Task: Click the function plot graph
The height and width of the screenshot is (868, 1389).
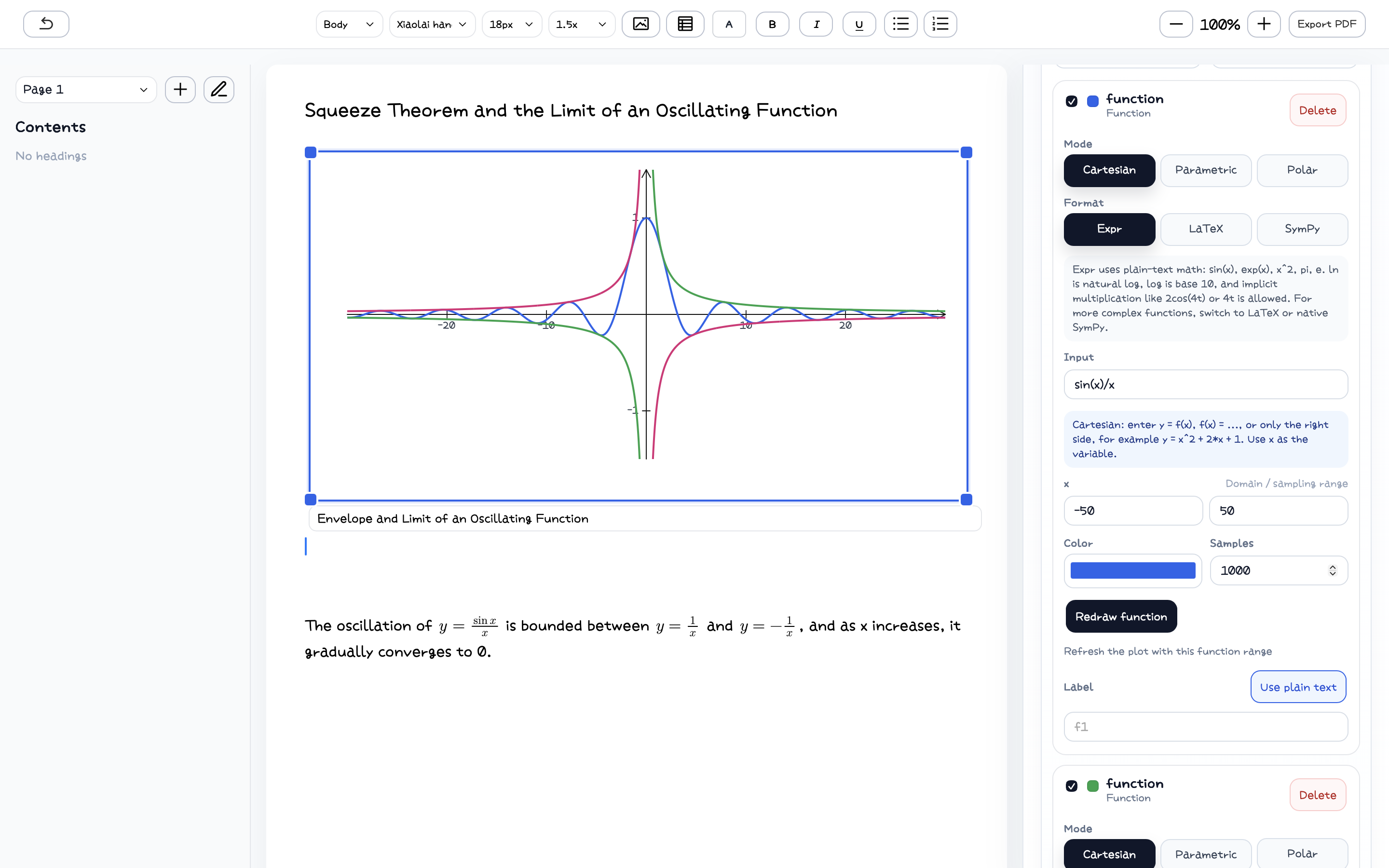Action: 639,326
